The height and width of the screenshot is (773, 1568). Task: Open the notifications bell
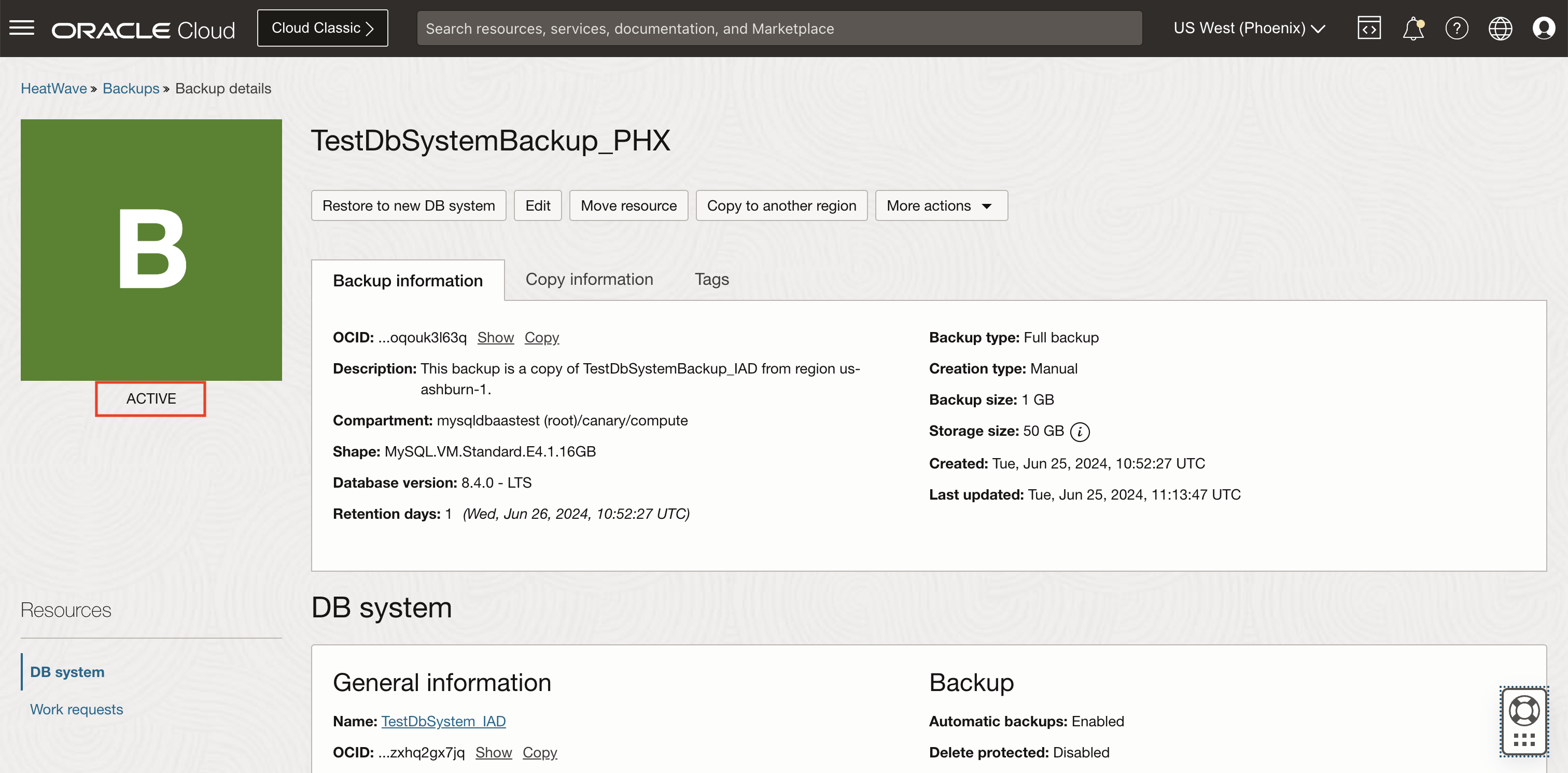click(1413, 28)
